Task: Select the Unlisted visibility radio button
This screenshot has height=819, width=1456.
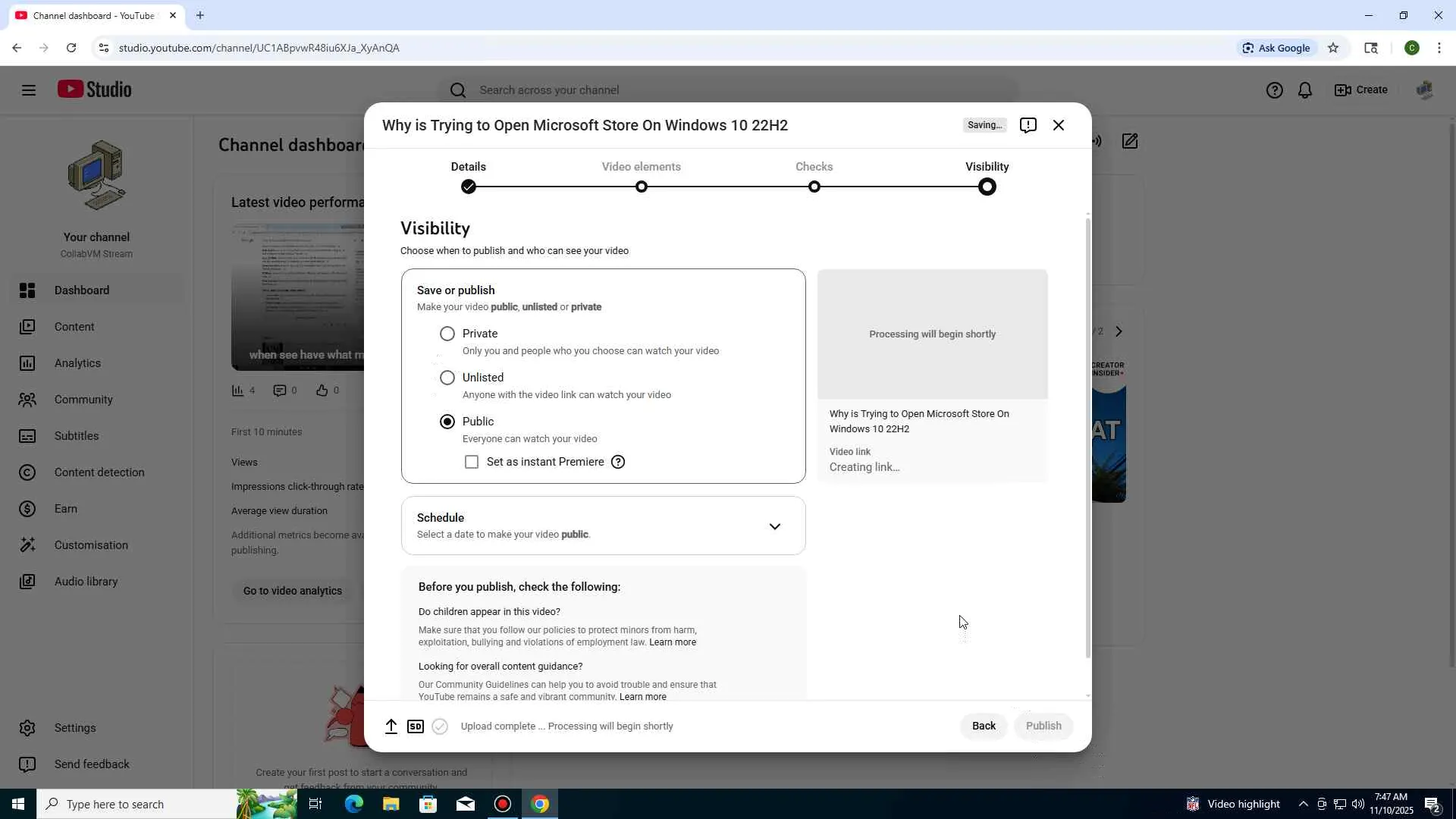Action: coord(447,378)
